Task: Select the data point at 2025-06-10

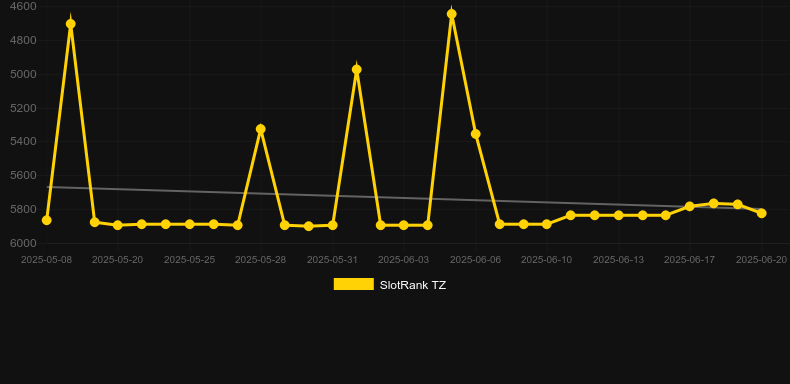Action: pyautogui.click(x=547, y=224)
